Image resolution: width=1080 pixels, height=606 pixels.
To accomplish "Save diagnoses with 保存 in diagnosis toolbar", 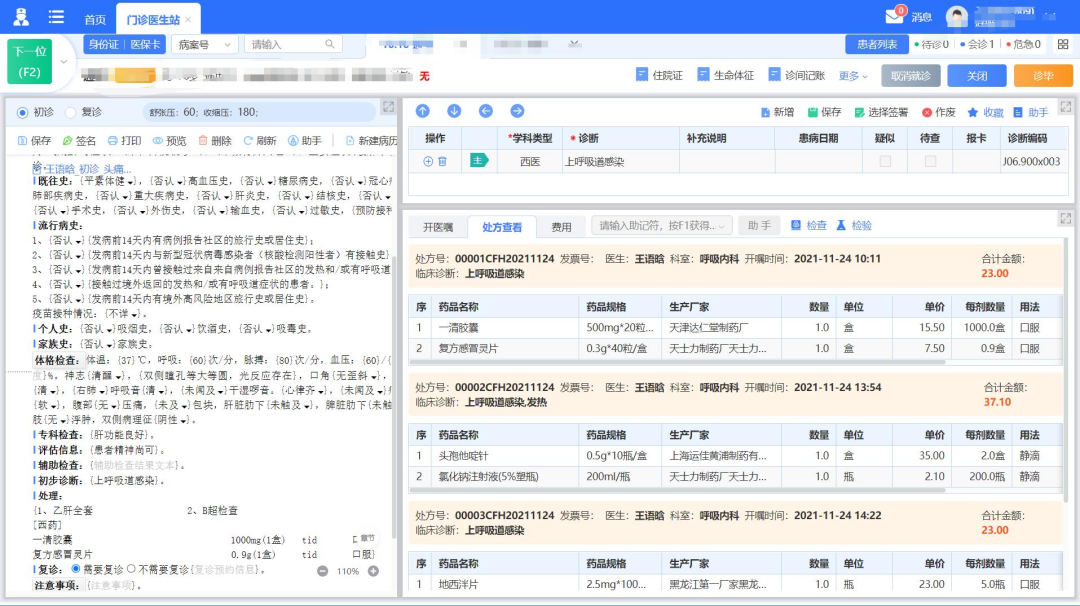I will coord(824,112).
